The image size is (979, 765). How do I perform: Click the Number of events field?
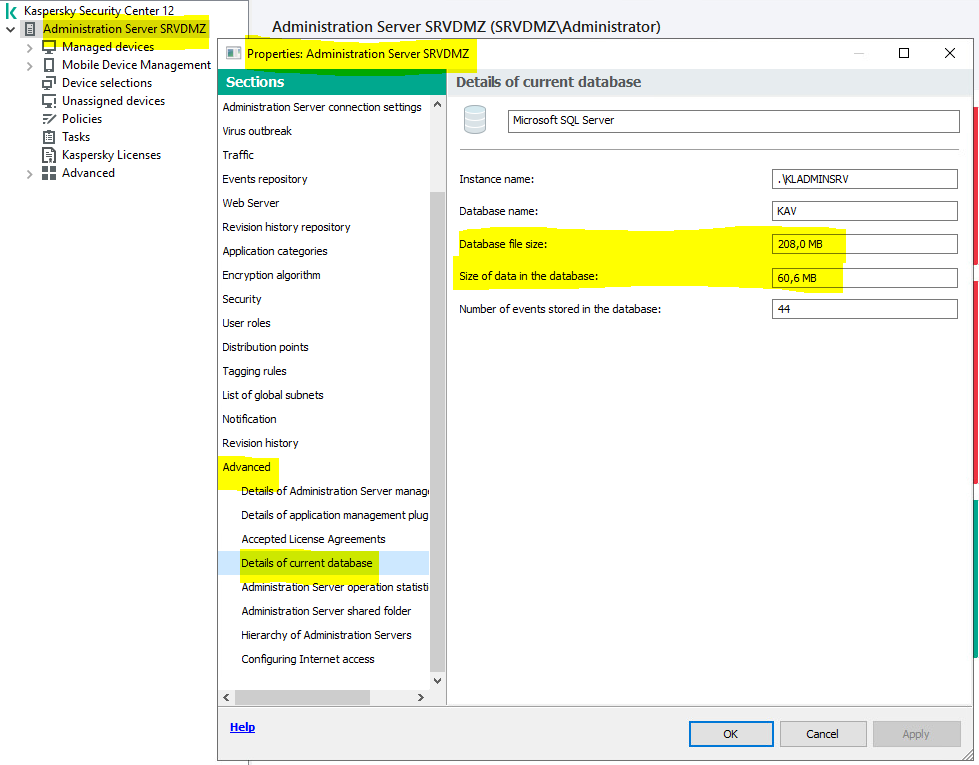[865, 309]
